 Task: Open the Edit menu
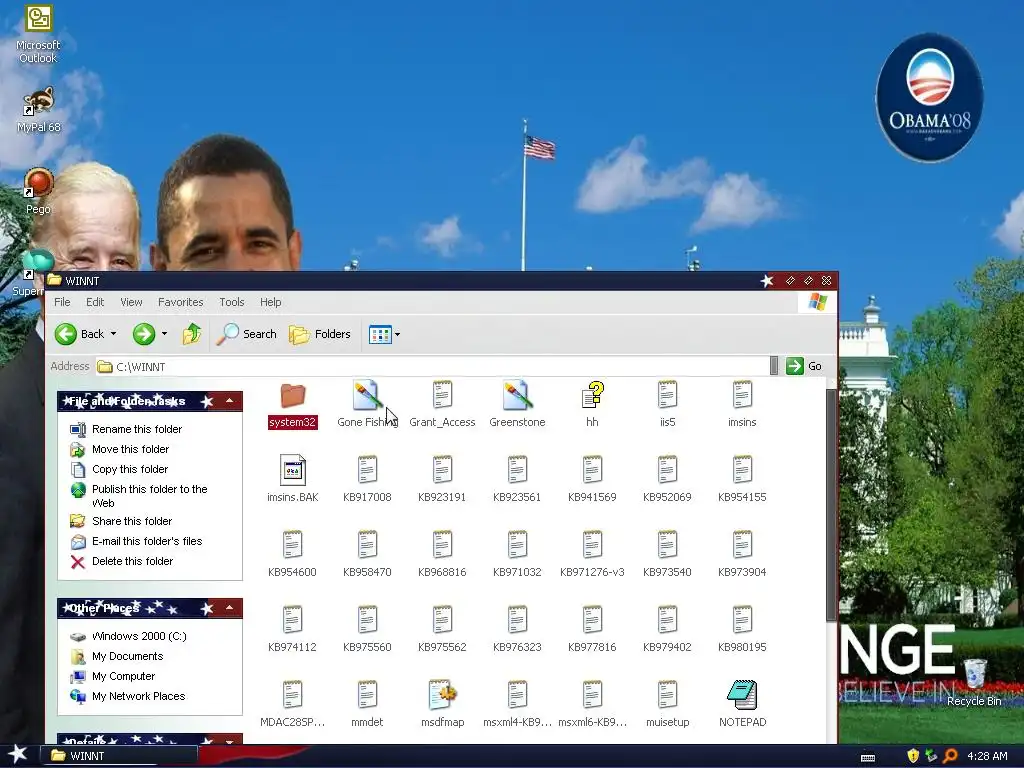tap(95, 302)
